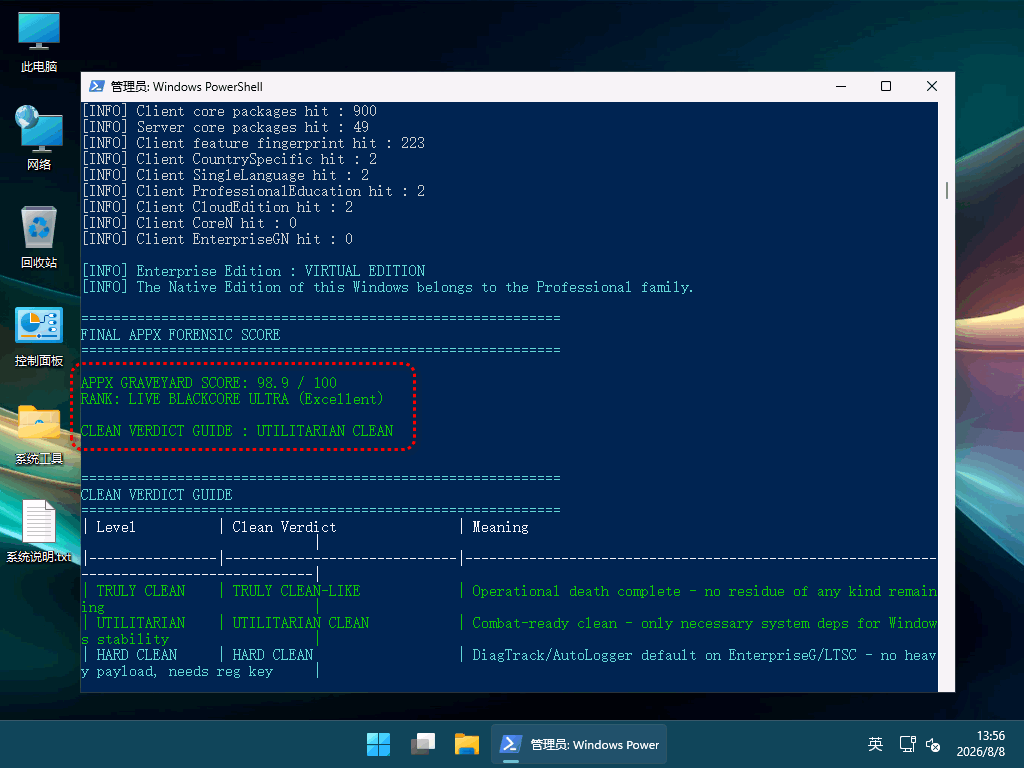Click the 'y payload, needs reg key' wrapped line
Viewport: 1024px width, 768px height.
point(177,671)
